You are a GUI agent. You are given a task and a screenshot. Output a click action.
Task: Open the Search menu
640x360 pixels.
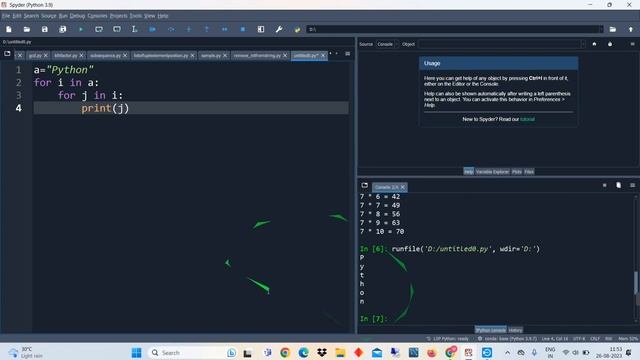(x=31, y=16)
